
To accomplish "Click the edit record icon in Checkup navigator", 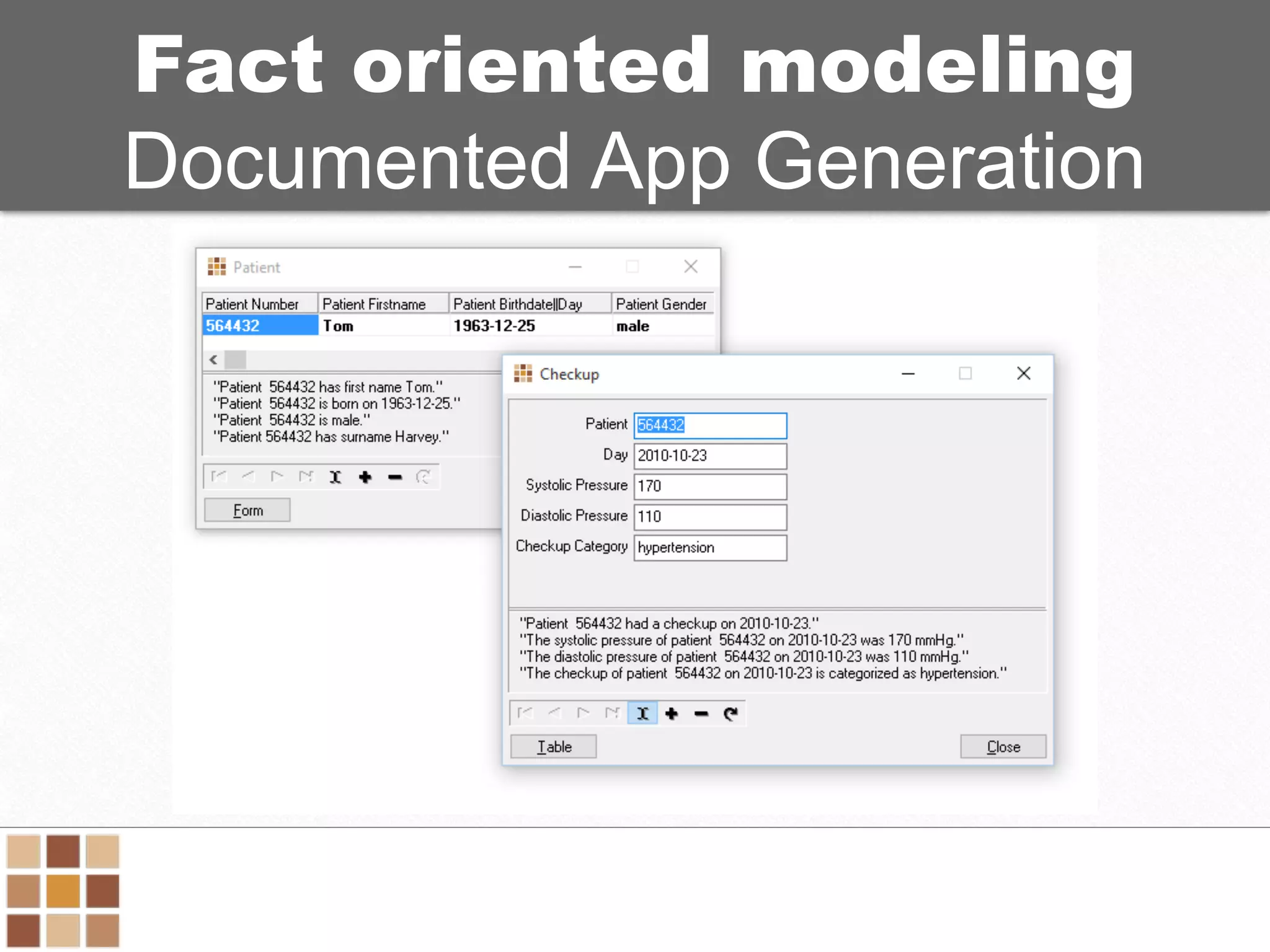I will [642, 713].
